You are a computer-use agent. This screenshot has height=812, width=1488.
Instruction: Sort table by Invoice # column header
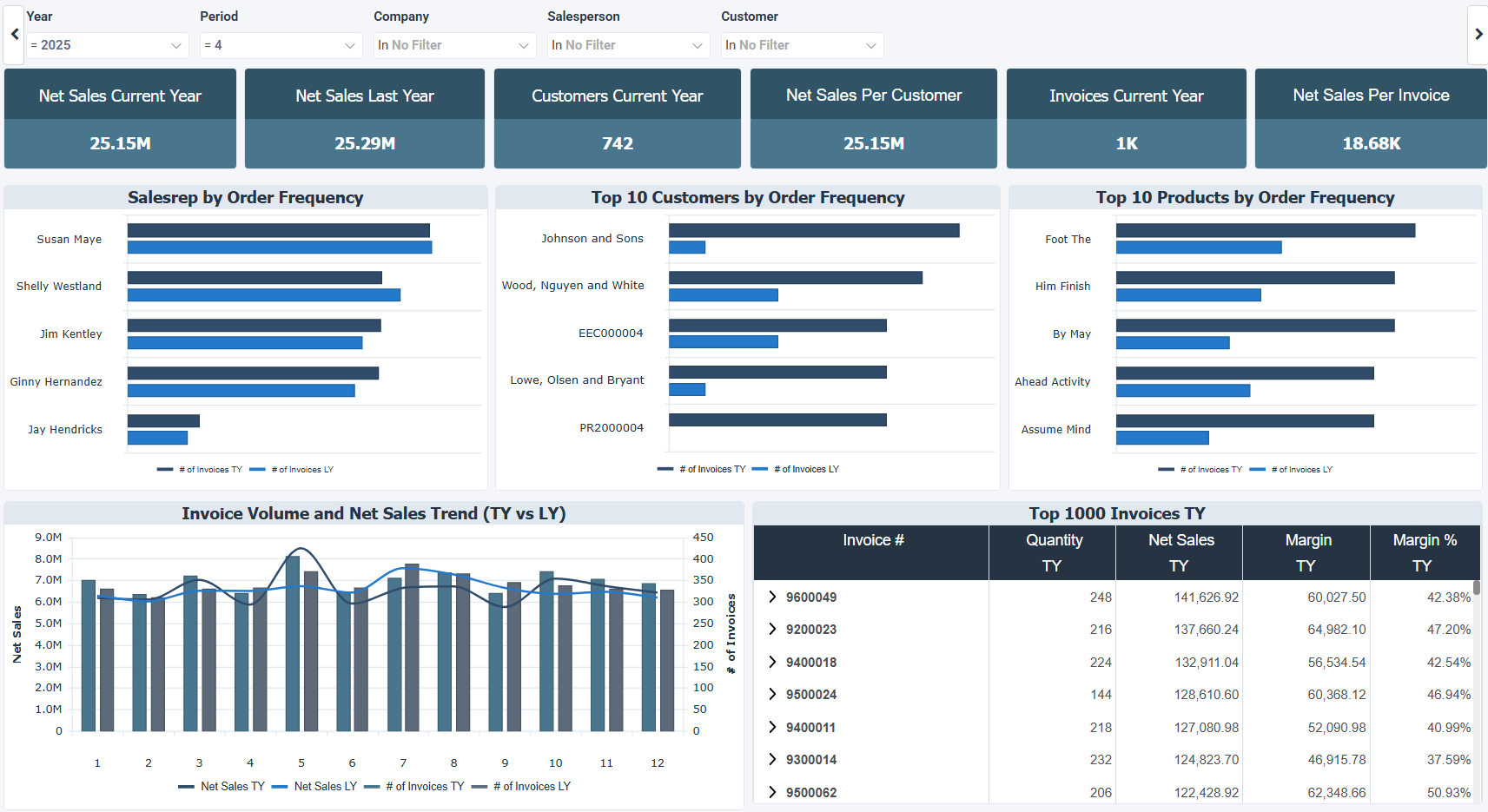pyautogui.click(x=871, y=552)
